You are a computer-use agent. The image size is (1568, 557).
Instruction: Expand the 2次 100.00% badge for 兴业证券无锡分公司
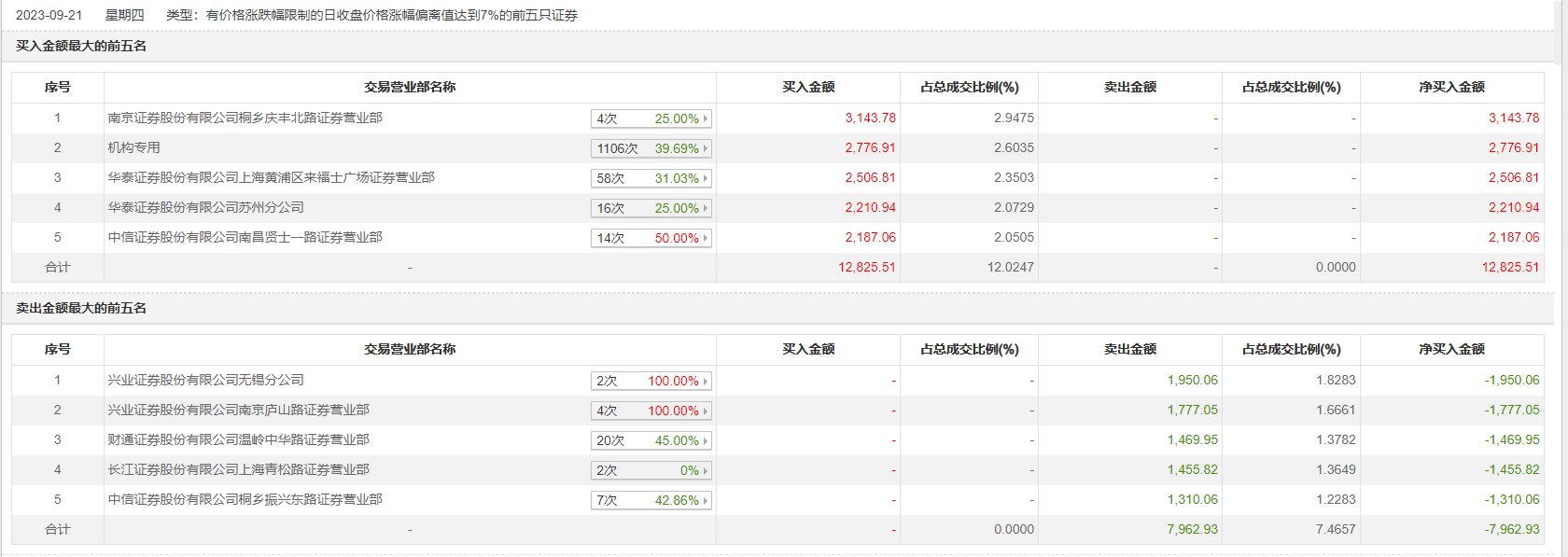tap(651, 381)
